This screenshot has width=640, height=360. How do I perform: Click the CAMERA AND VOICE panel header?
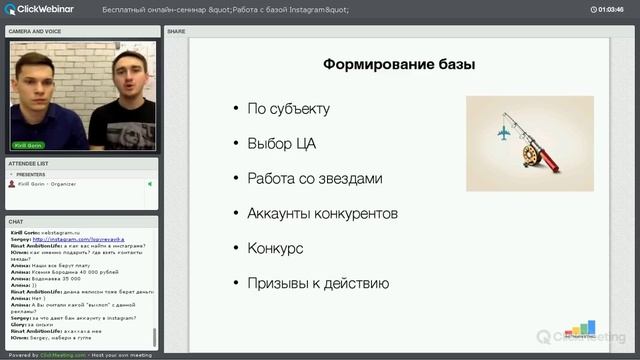82,31
